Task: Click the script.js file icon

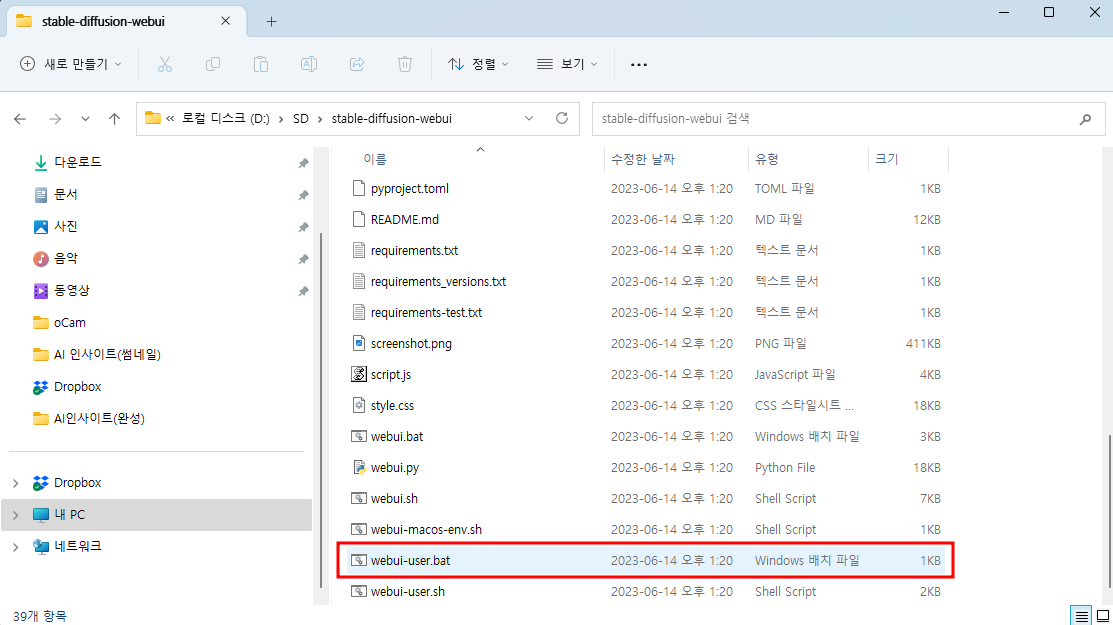Action: (359, 374)
